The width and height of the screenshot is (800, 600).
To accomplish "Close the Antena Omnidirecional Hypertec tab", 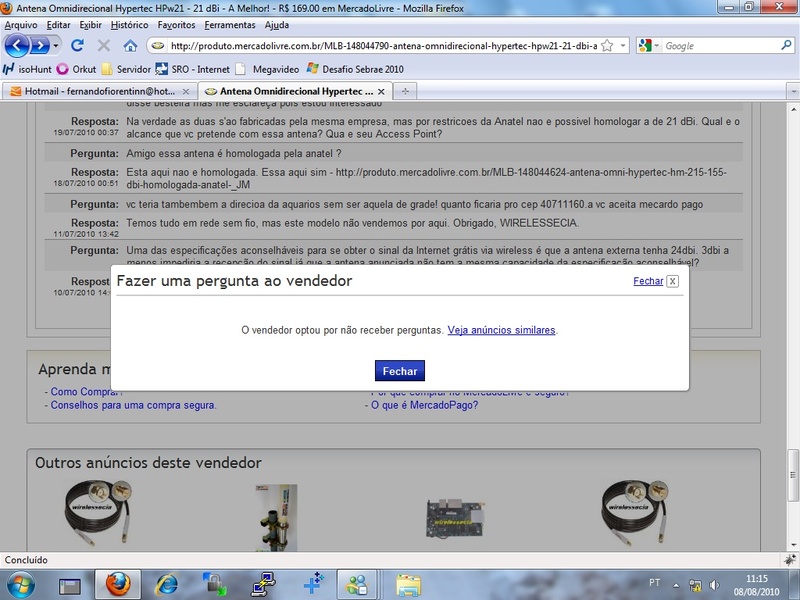I will click(x=381, y=91).
